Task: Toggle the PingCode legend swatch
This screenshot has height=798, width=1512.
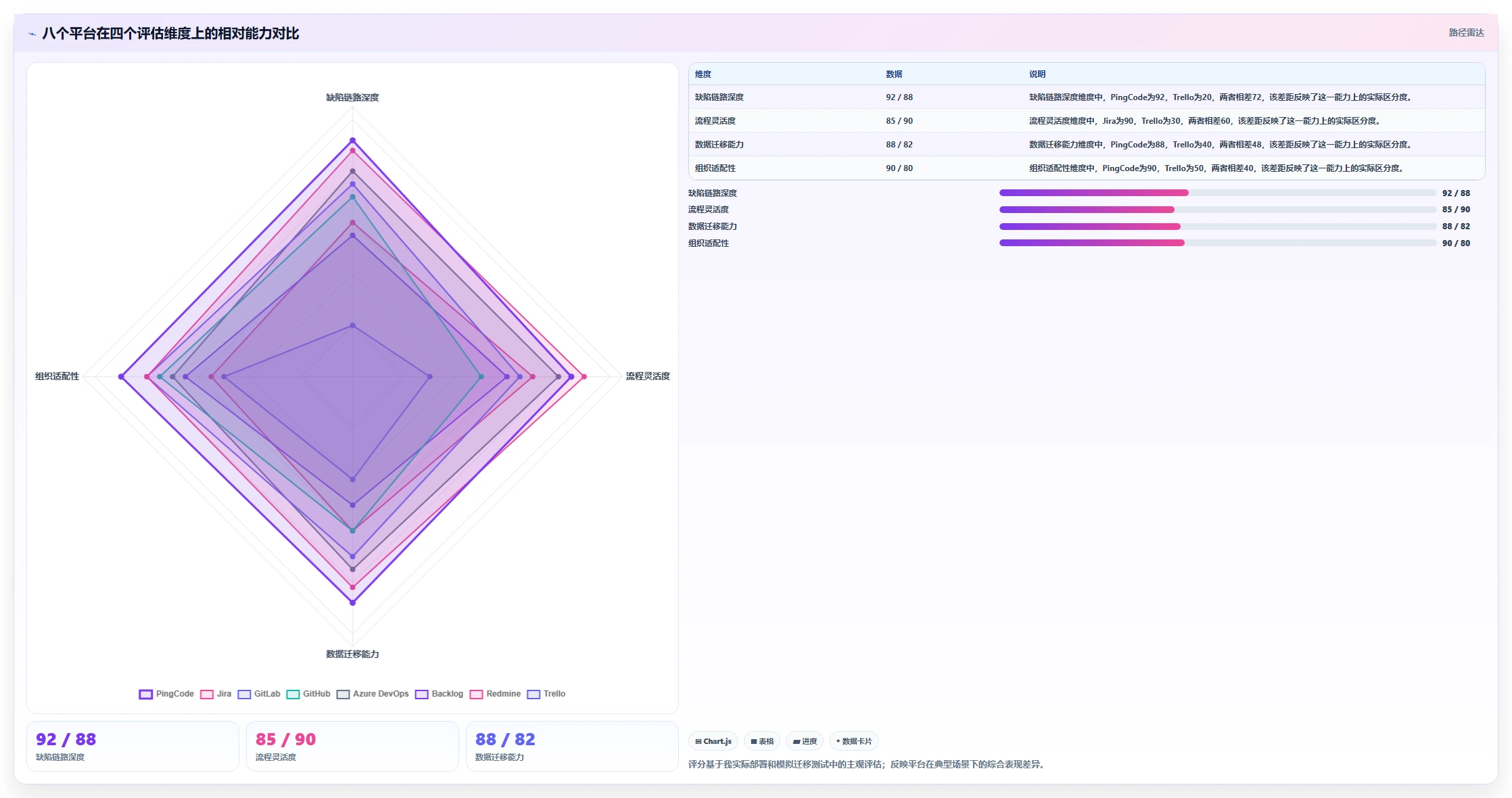Action: point(145,694)
